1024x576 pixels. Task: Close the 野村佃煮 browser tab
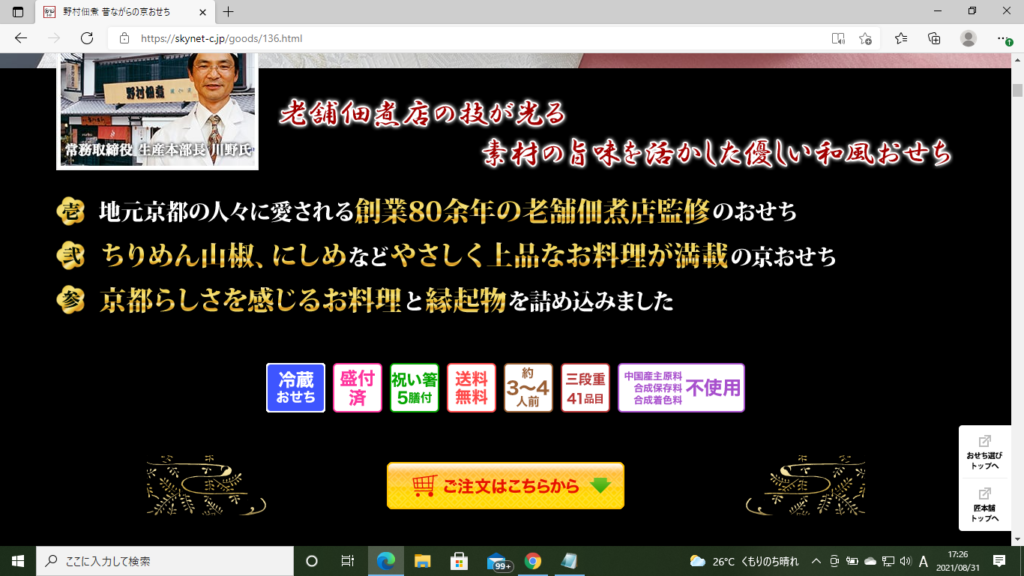[x=202, y=12]
